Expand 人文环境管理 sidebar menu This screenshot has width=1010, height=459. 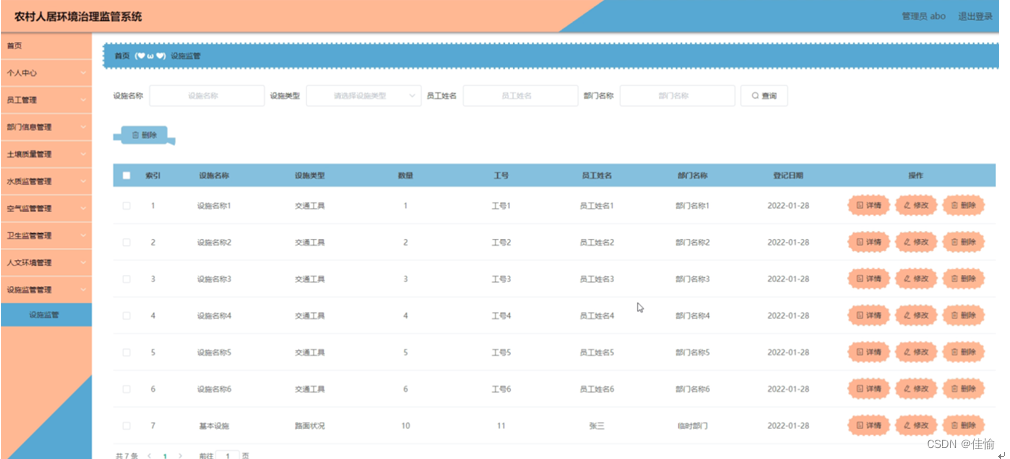pos(46,263)
